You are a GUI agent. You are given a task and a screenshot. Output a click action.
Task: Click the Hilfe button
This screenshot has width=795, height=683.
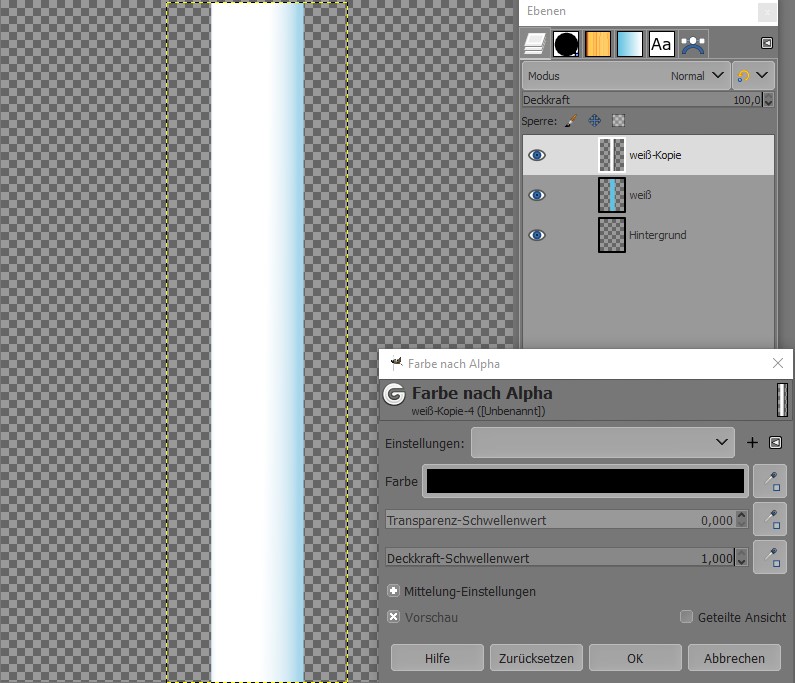click(437, 658)
